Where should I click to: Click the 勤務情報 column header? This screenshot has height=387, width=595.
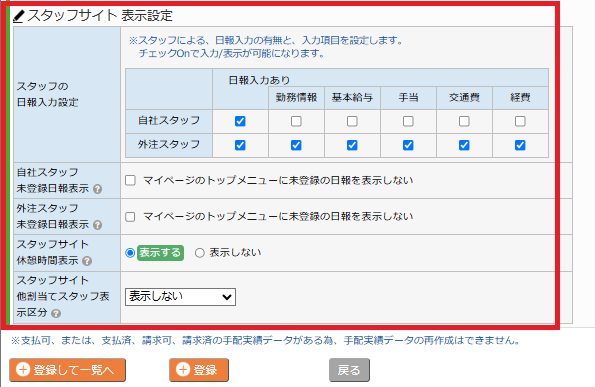[x=296, y=98]
